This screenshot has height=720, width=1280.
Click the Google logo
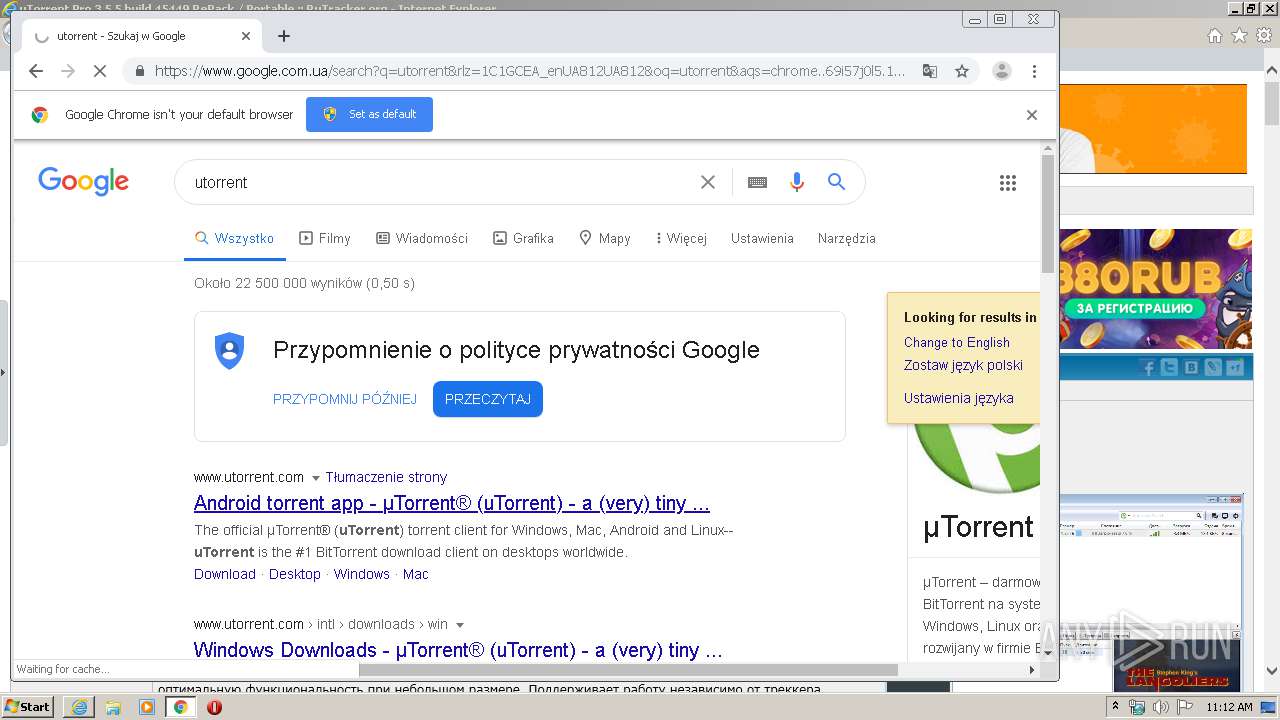(x=84, y=182)
